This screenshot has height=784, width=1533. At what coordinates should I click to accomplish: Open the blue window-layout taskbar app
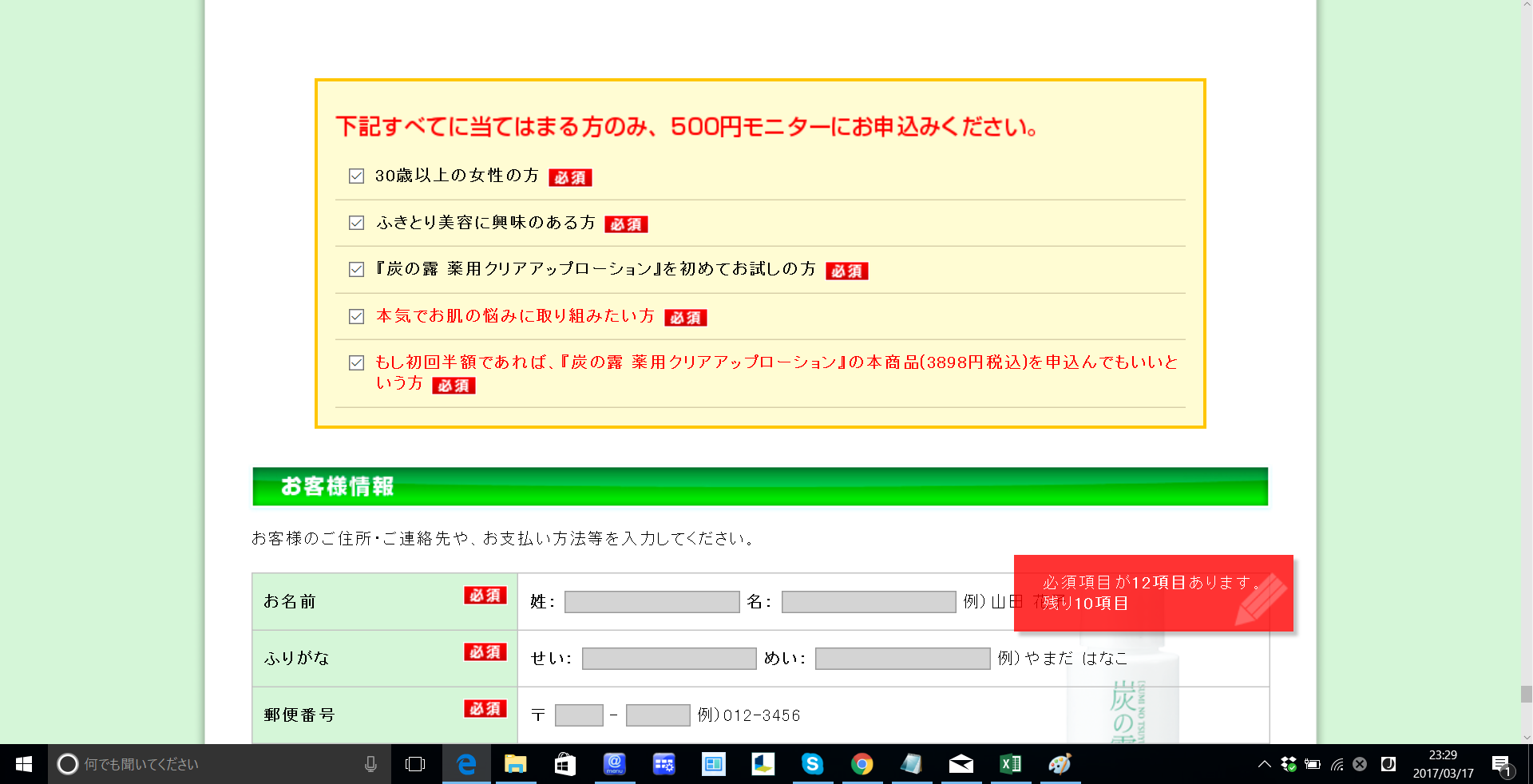pyautogui.click(x=714, y=764)
